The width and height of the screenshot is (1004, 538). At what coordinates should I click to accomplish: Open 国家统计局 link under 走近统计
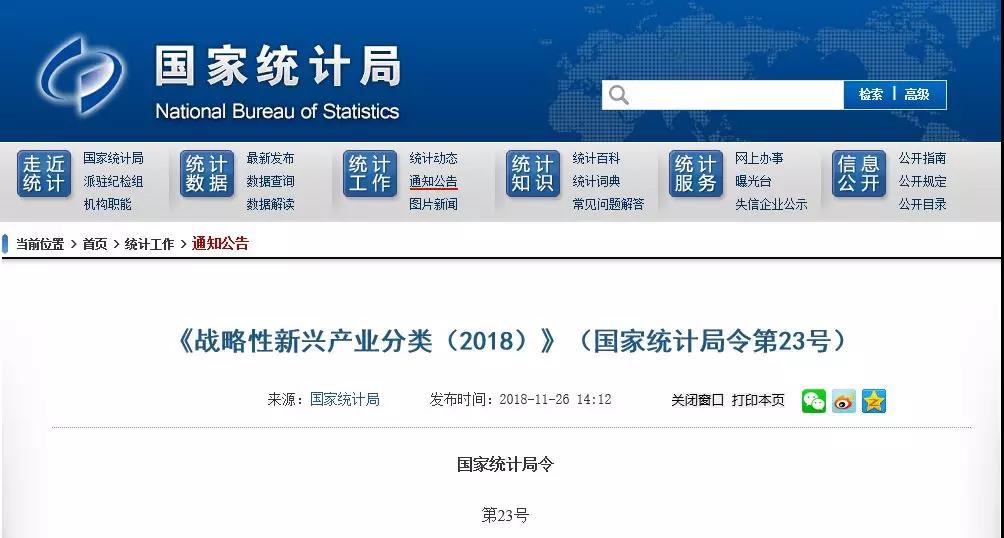[113, 158]
